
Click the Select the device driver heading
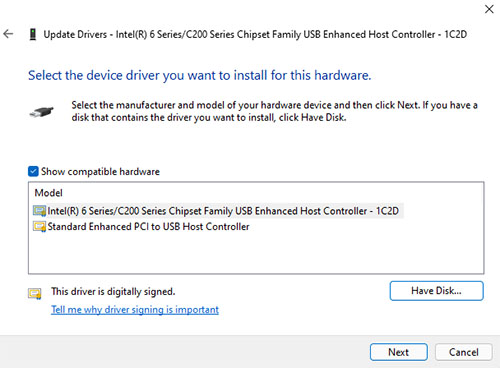[200, 75]
